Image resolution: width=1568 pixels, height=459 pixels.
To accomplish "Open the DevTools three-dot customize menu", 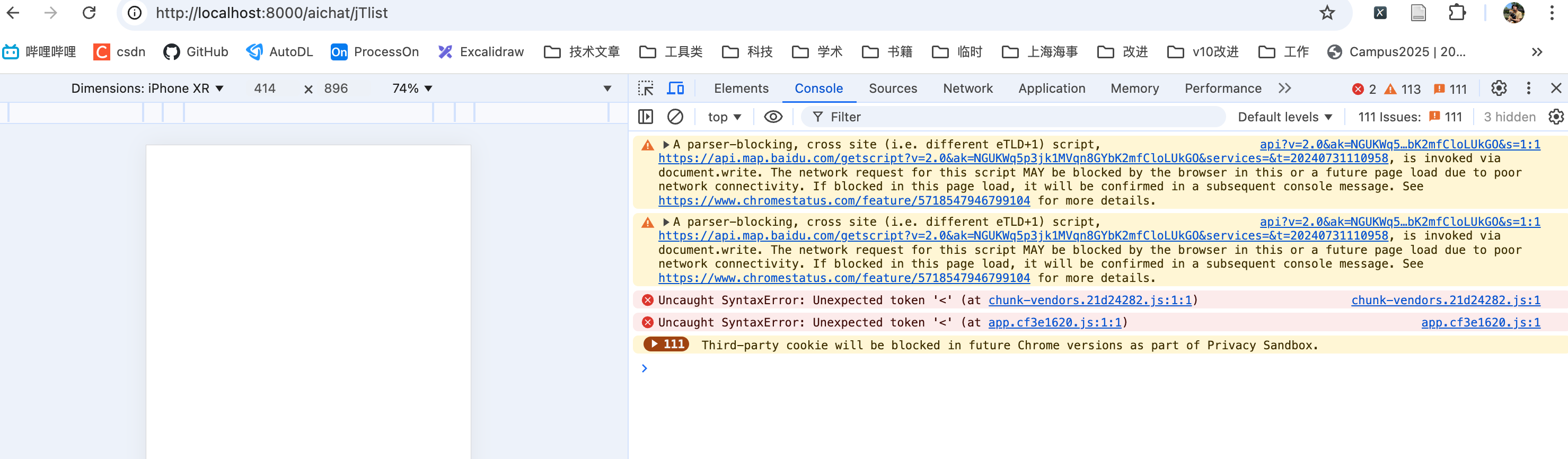I will (1528, 89).
